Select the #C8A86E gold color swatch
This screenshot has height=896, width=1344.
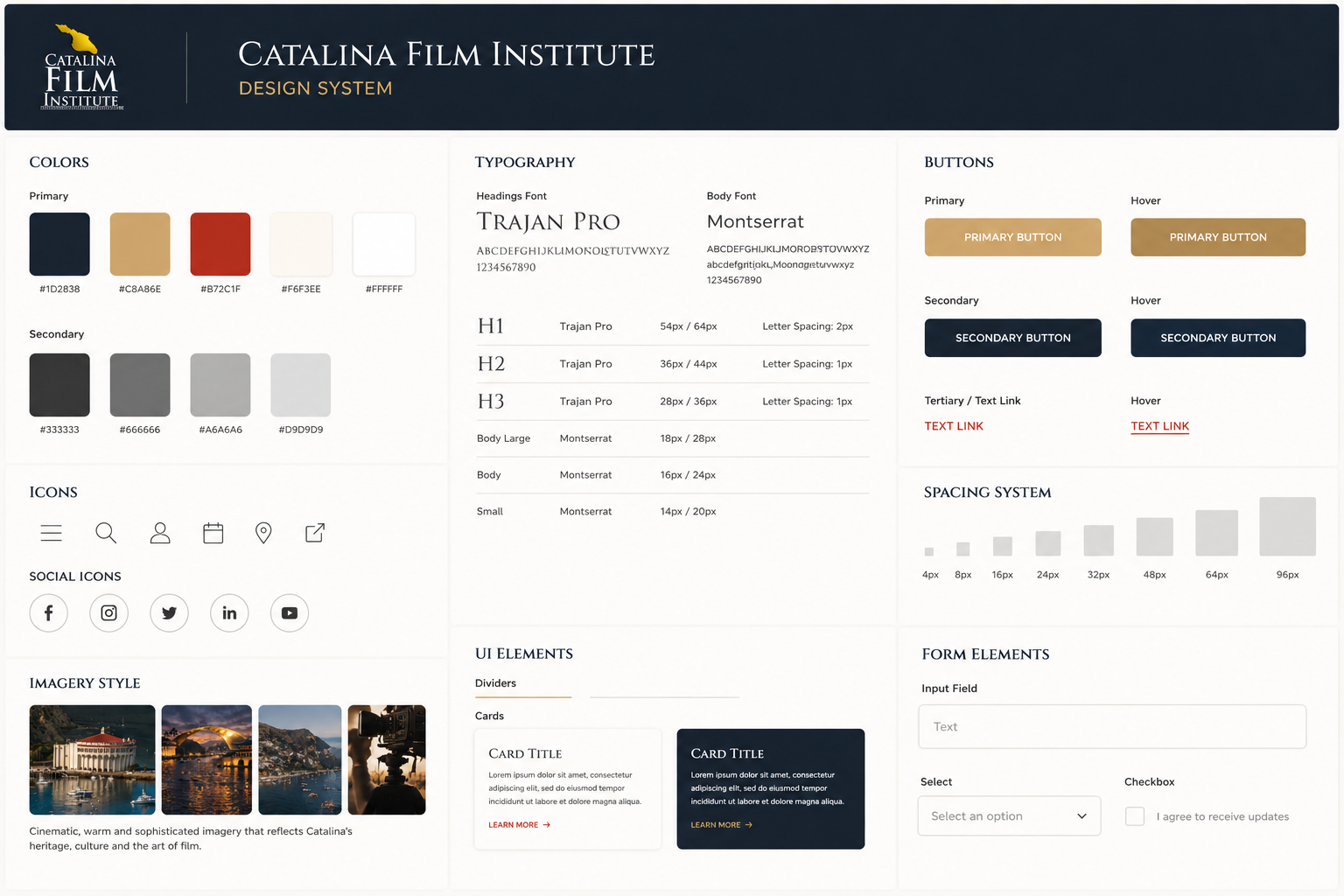click(x=140, y=244)
